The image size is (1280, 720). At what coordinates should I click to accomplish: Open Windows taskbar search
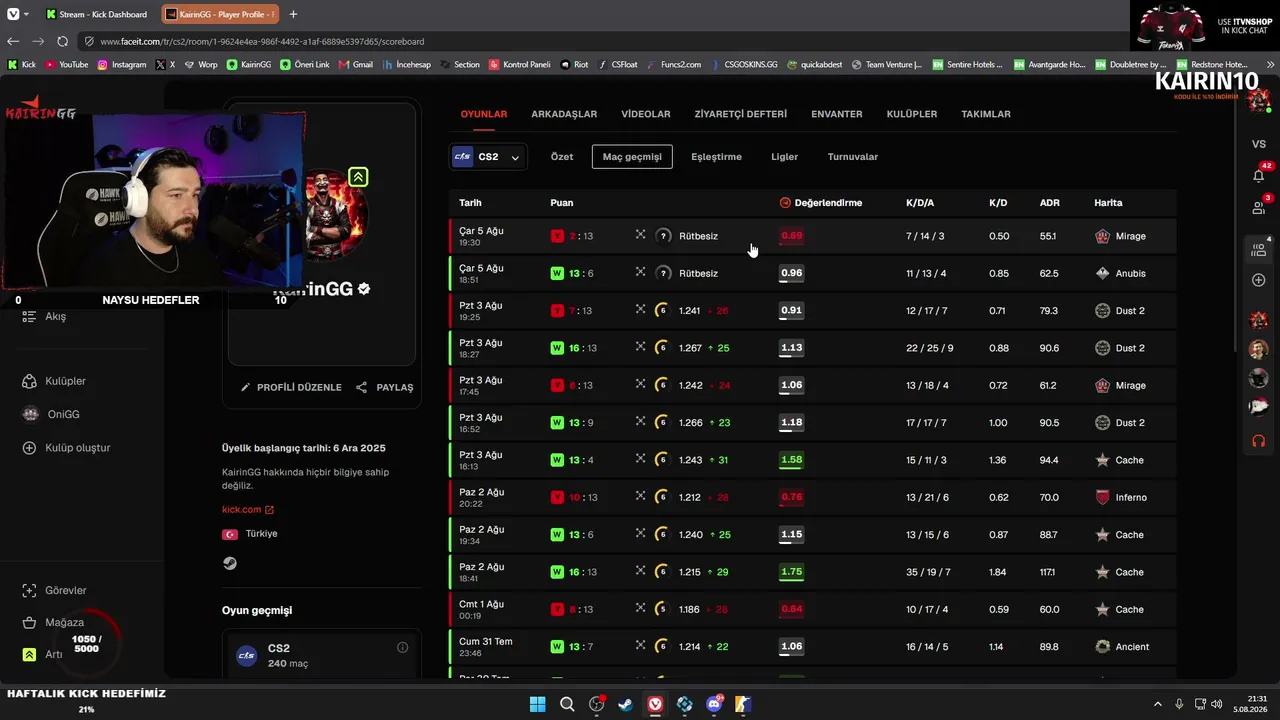click(567, 704)
